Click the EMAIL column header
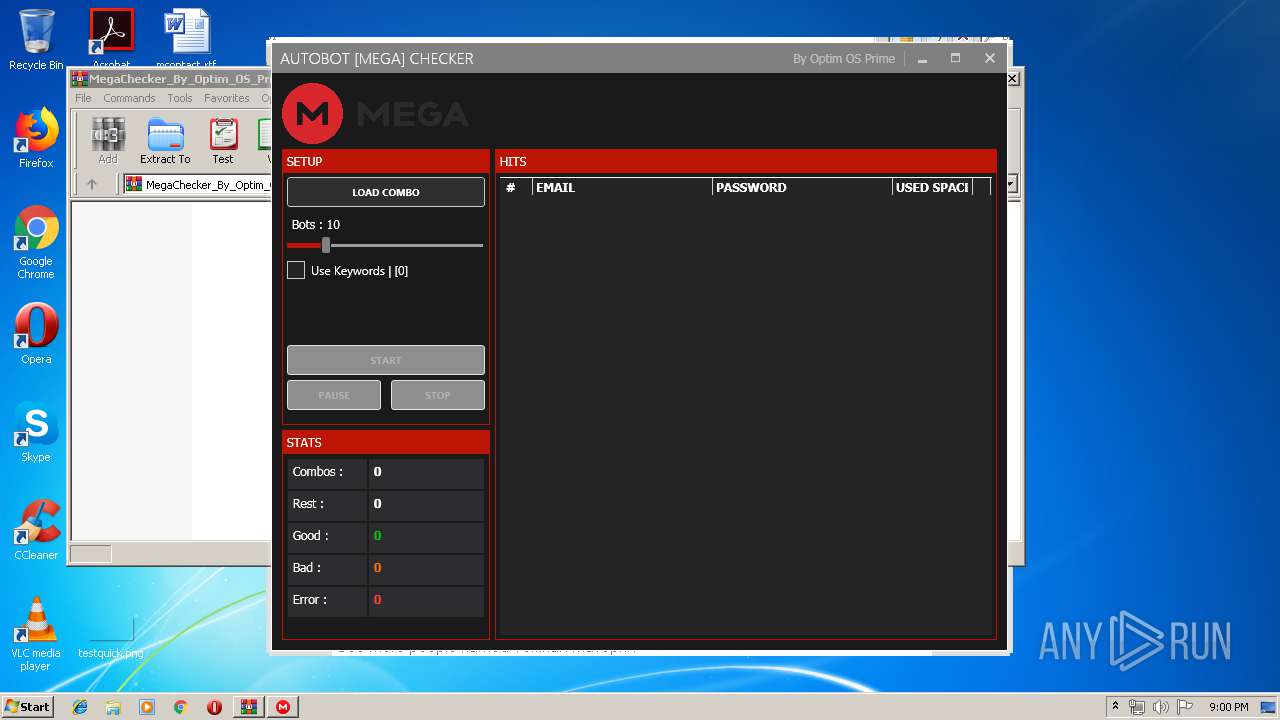The image size is (1280, 720). pos(622,187)
